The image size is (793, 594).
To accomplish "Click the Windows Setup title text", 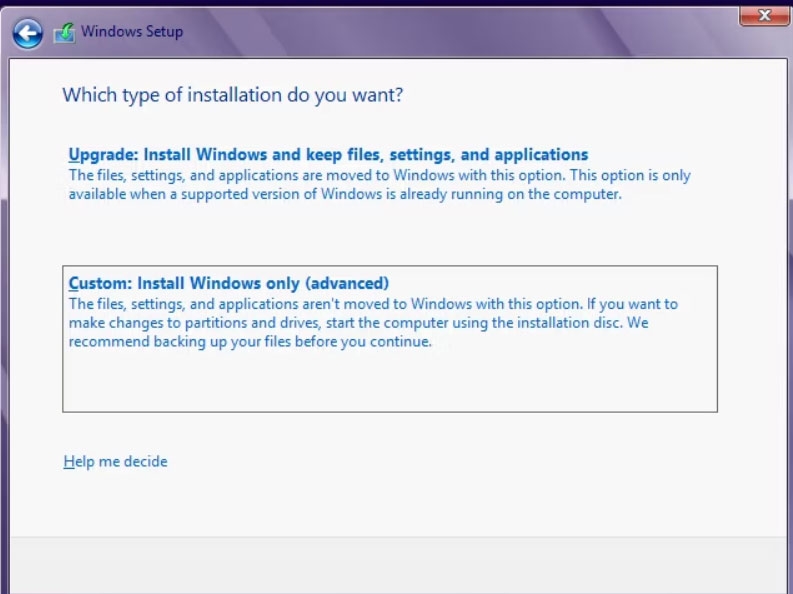I will click(x=132, y=31).
